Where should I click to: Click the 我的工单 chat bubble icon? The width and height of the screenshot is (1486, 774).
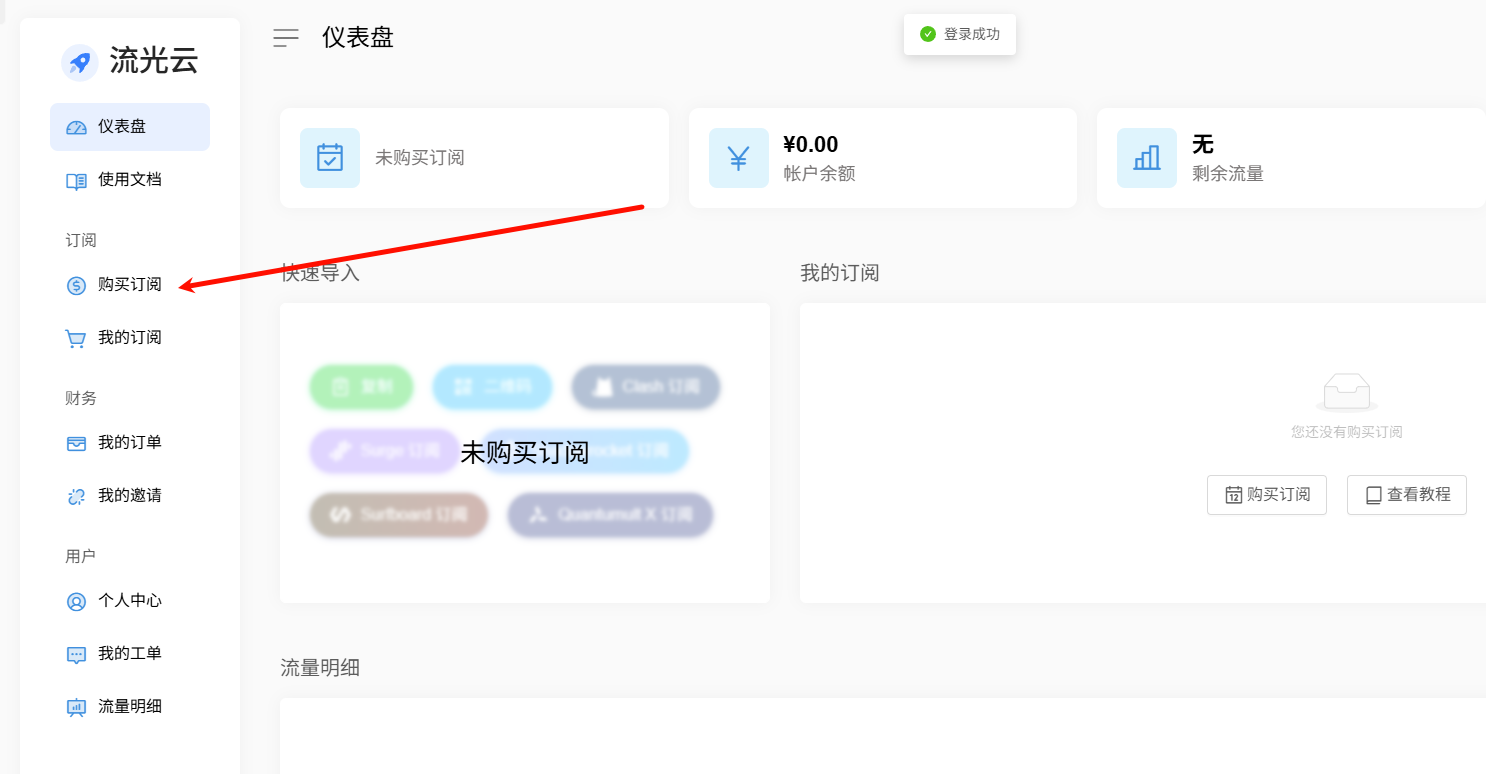(x=76, y=655)
